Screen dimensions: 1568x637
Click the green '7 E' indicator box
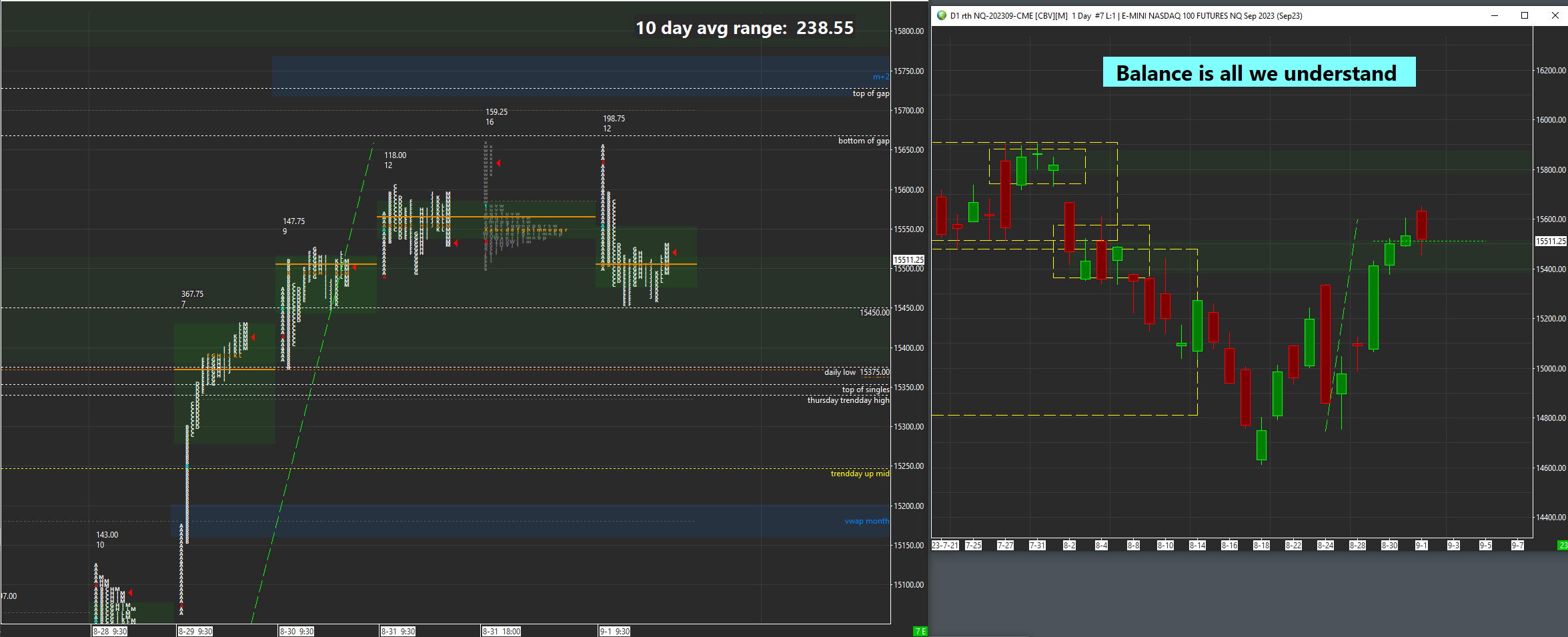(x=920, y=631)
